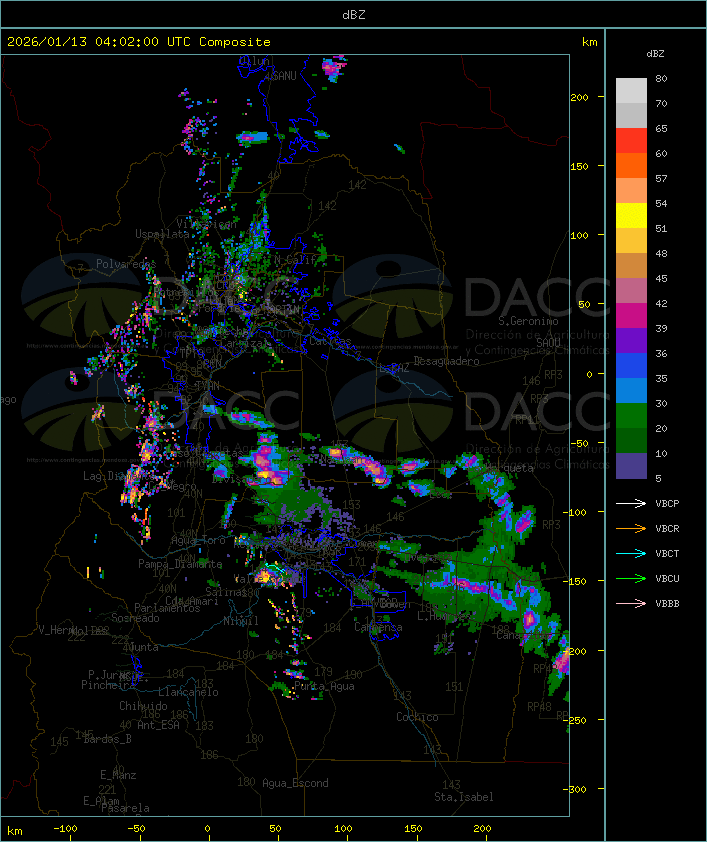Image resolution: width=707 pixels, height=842 pixels.
Task: Click the VBBB legend label
Action: pos(667,604)
